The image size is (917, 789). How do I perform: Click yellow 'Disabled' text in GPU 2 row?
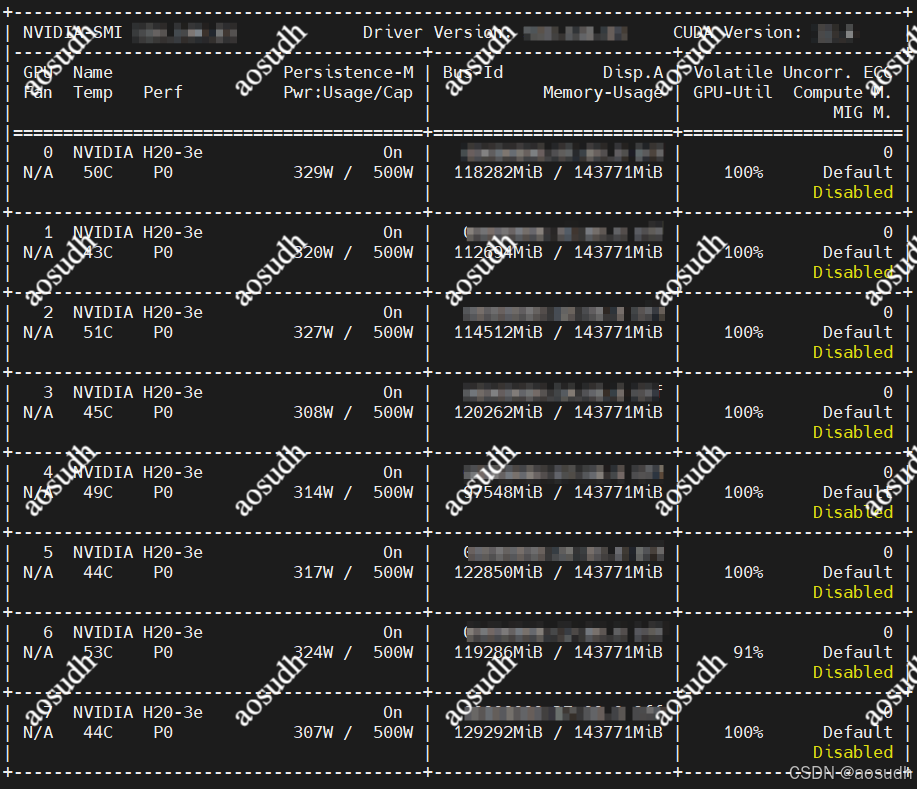(x=853, y=353)
